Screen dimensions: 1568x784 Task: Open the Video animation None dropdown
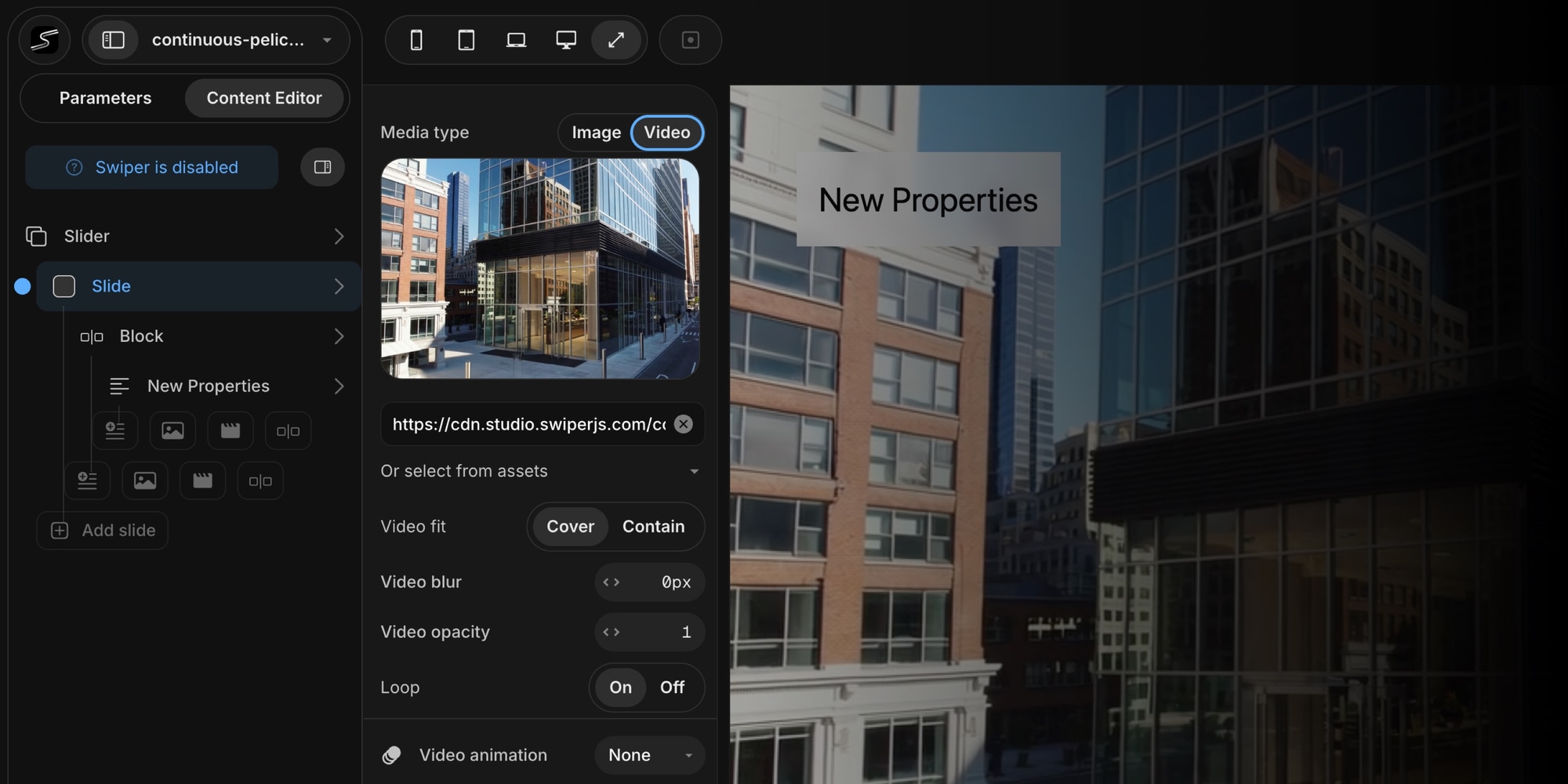(649, 755)
